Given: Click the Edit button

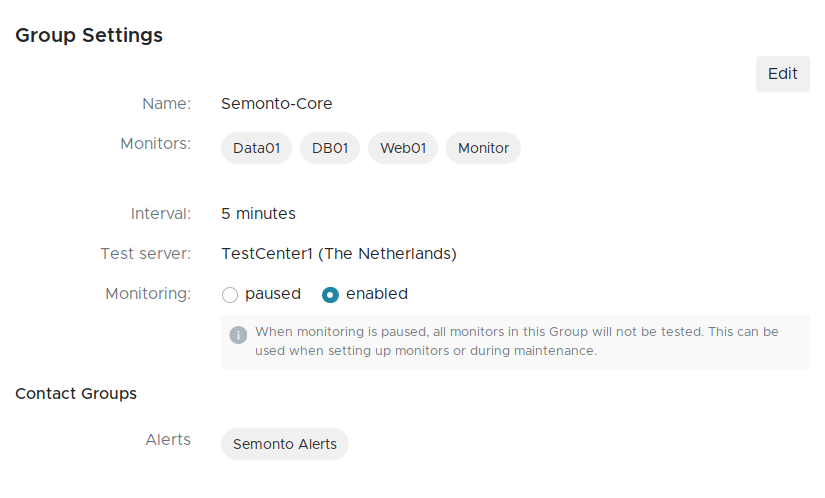Looking at the screenshot, I should coord(782,74).
